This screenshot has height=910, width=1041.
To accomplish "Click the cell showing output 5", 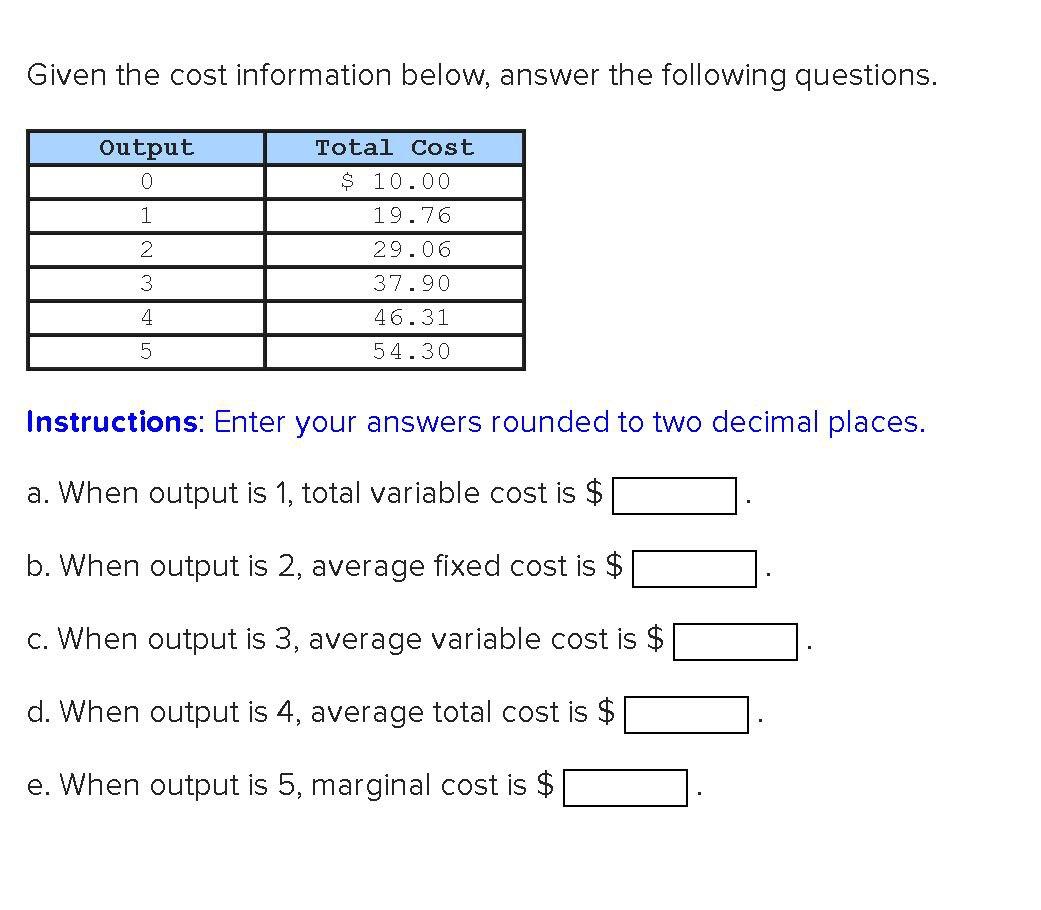I will tap(146, 351).
